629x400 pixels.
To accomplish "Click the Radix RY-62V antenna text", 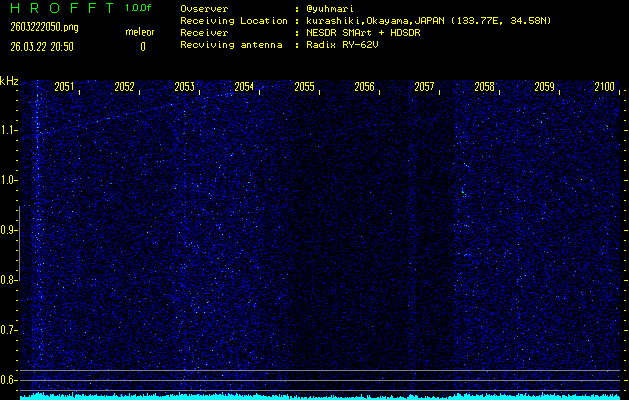I will 342,45.
